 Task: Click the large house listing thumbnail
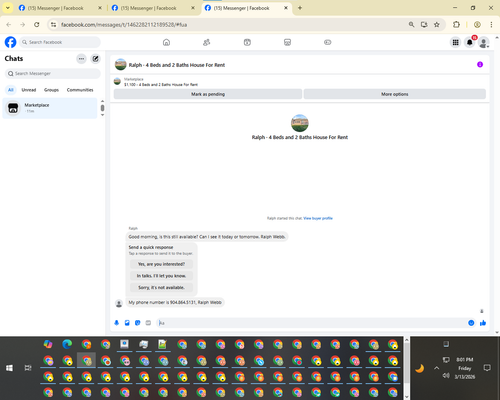[x=300, y=123]
